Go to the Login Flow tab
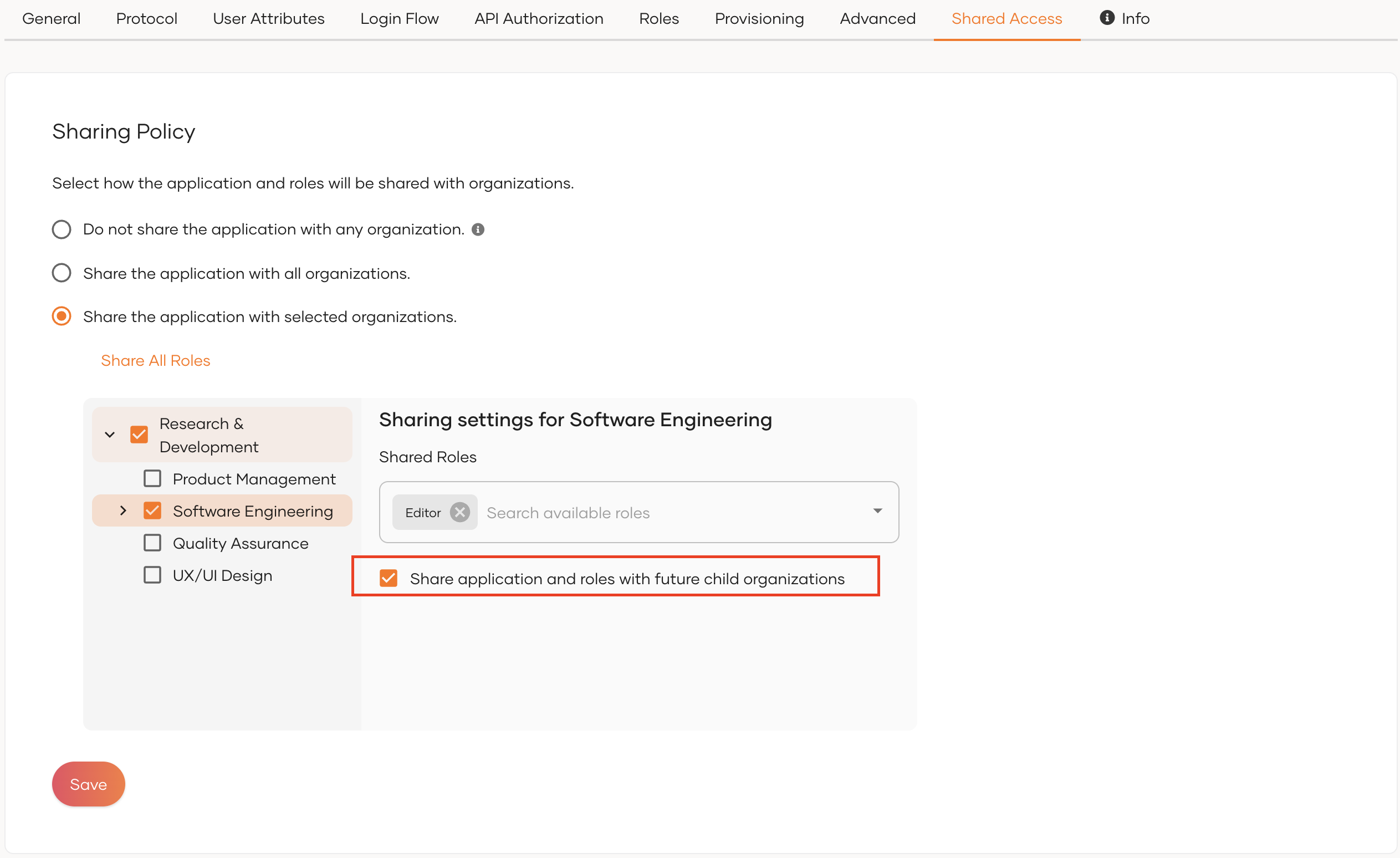The width and height of the screenshot is (1400, 858). pos(399,19)
